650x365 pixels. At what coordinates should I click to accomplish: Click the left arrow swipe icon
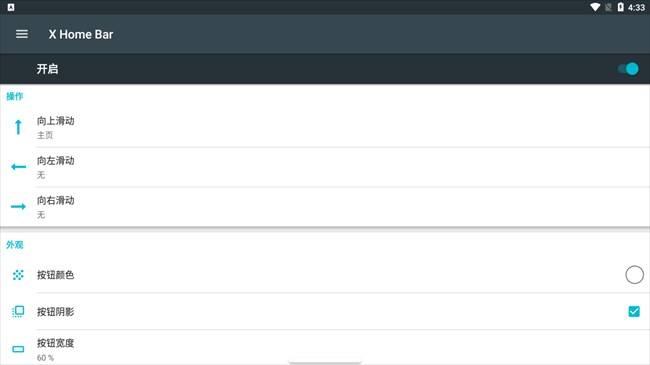[x=18, y=167]
